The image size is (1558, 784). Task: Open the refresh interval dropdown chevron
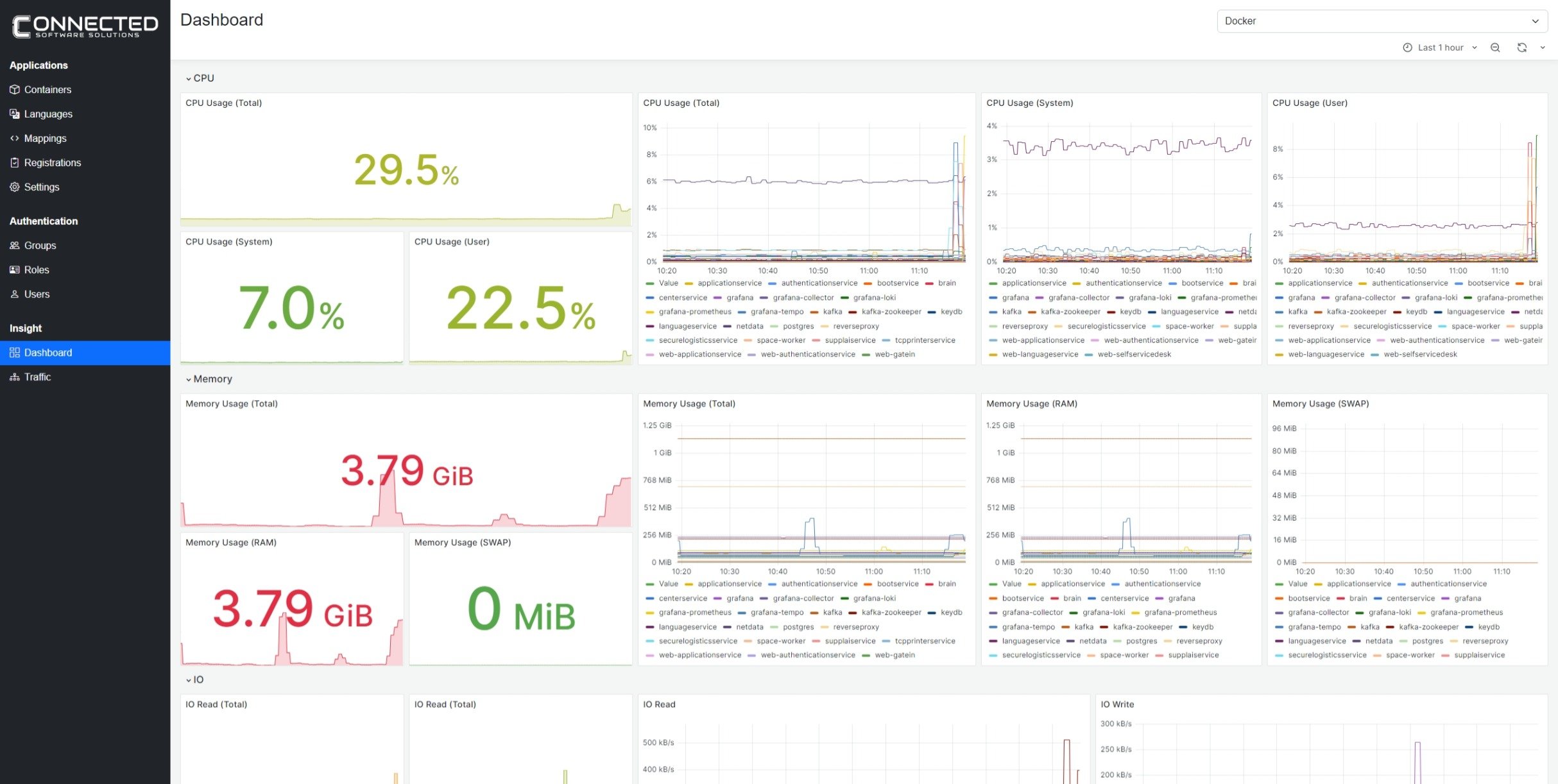coord(1543,47)
